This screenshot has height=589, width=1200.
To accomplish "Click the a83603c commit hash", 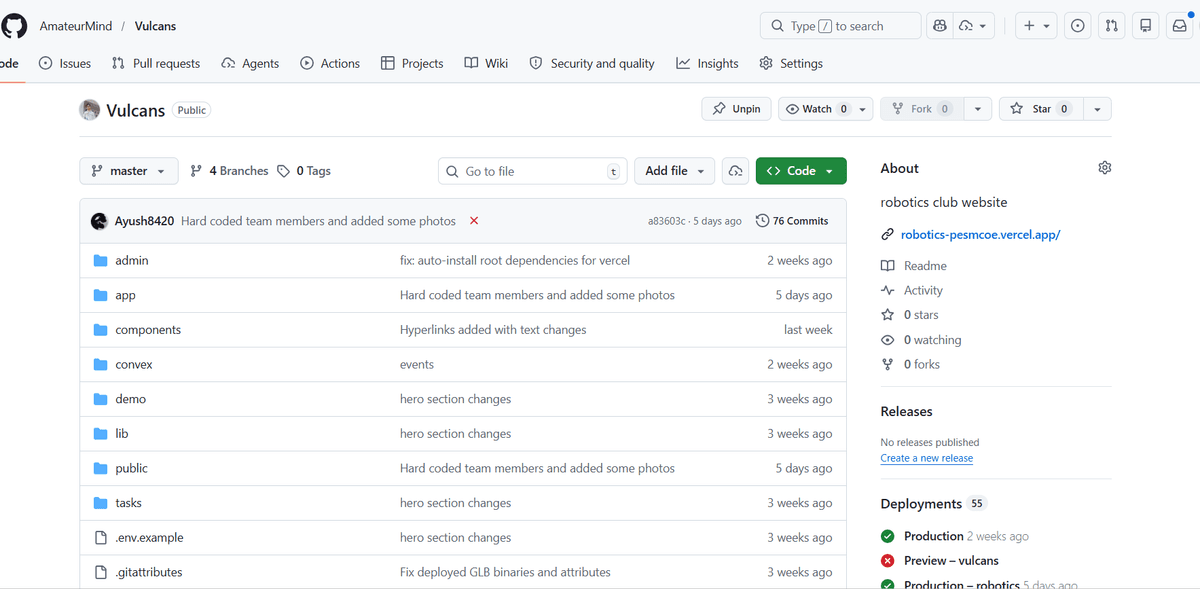I will tap(666, 221).
